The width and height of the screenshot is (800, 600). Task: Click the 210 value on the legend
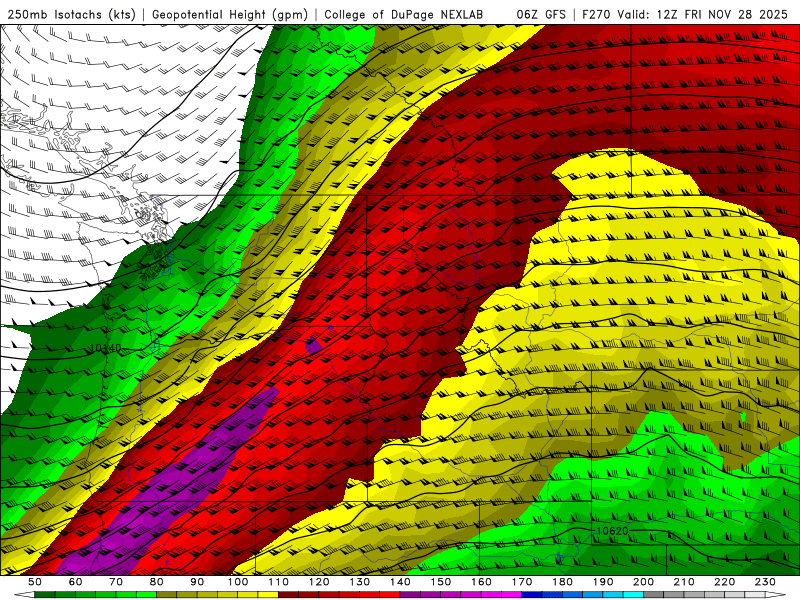point(685,582)
